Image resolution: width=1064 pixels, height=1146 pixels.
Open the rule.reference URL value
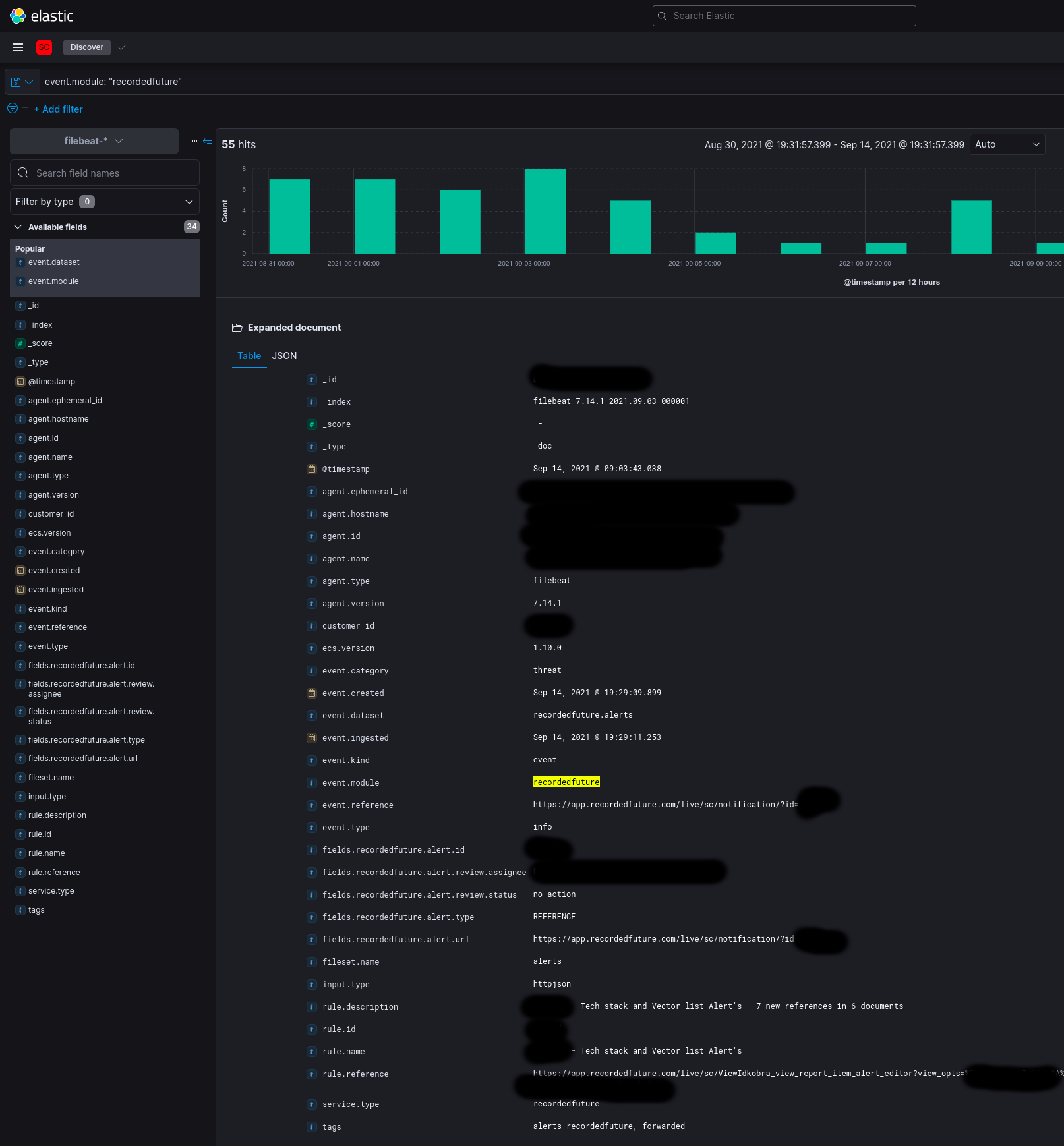point(749,1074)
